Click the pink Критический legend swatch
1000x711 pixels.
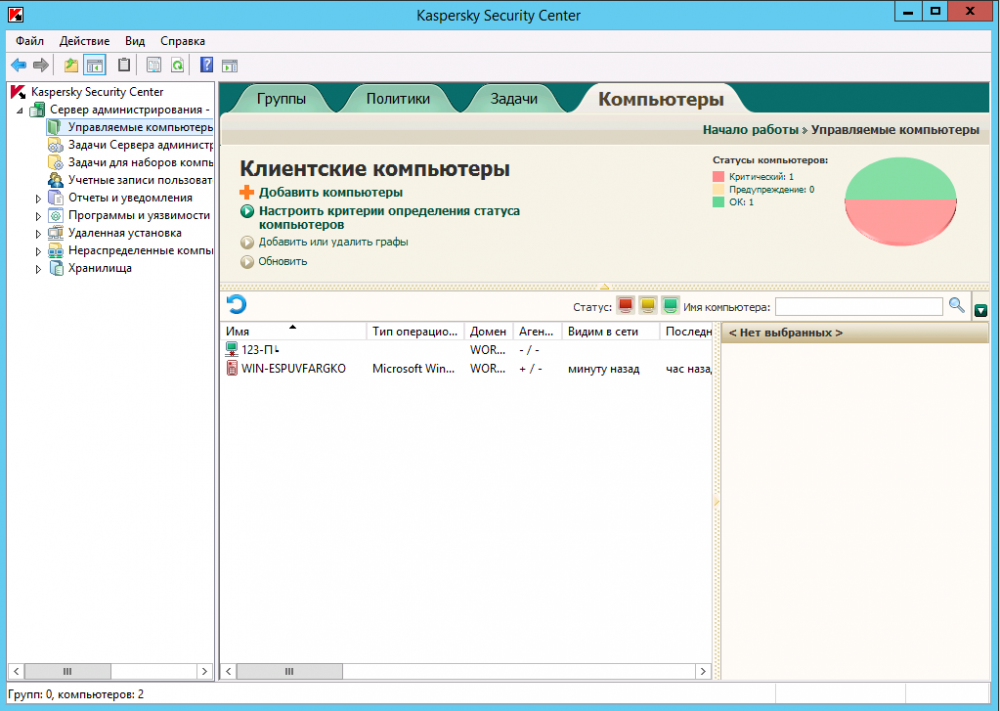click(x=718, y=177)
